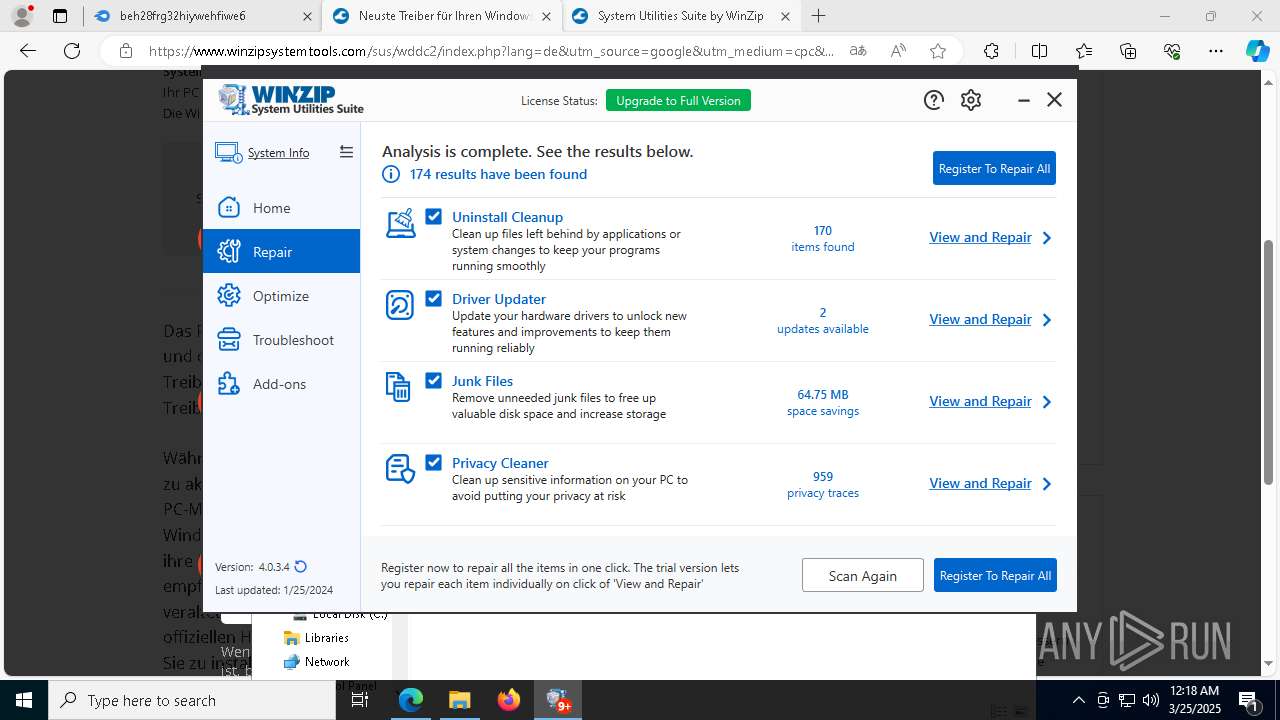This screenshot has height=720, width=1280.
Task: Open the Edge settings and more menu
Action: click(1215, 51)
